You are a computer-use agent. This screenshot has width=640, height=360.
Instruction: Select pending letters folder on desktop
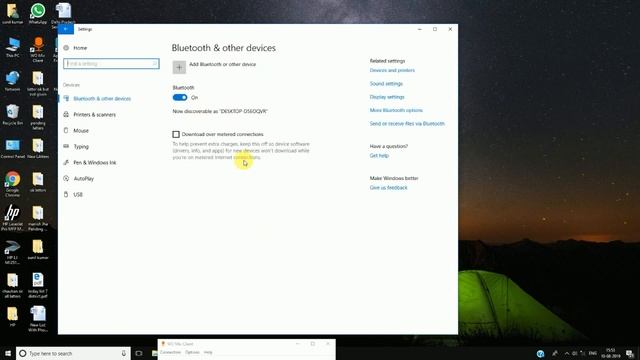point(38,117)
